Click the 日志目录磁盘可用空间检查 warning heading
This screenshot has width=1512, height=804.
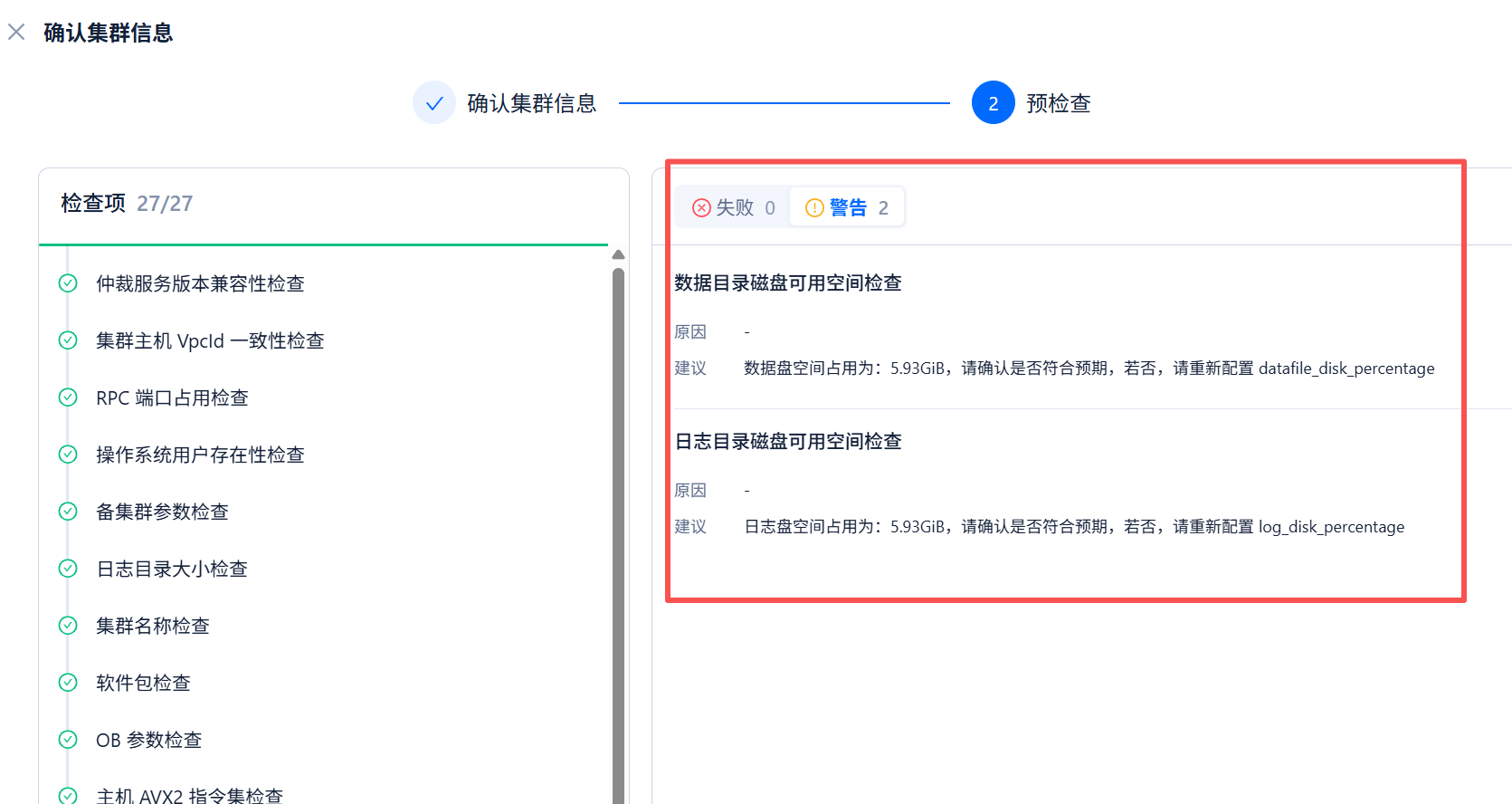(788, 442)
